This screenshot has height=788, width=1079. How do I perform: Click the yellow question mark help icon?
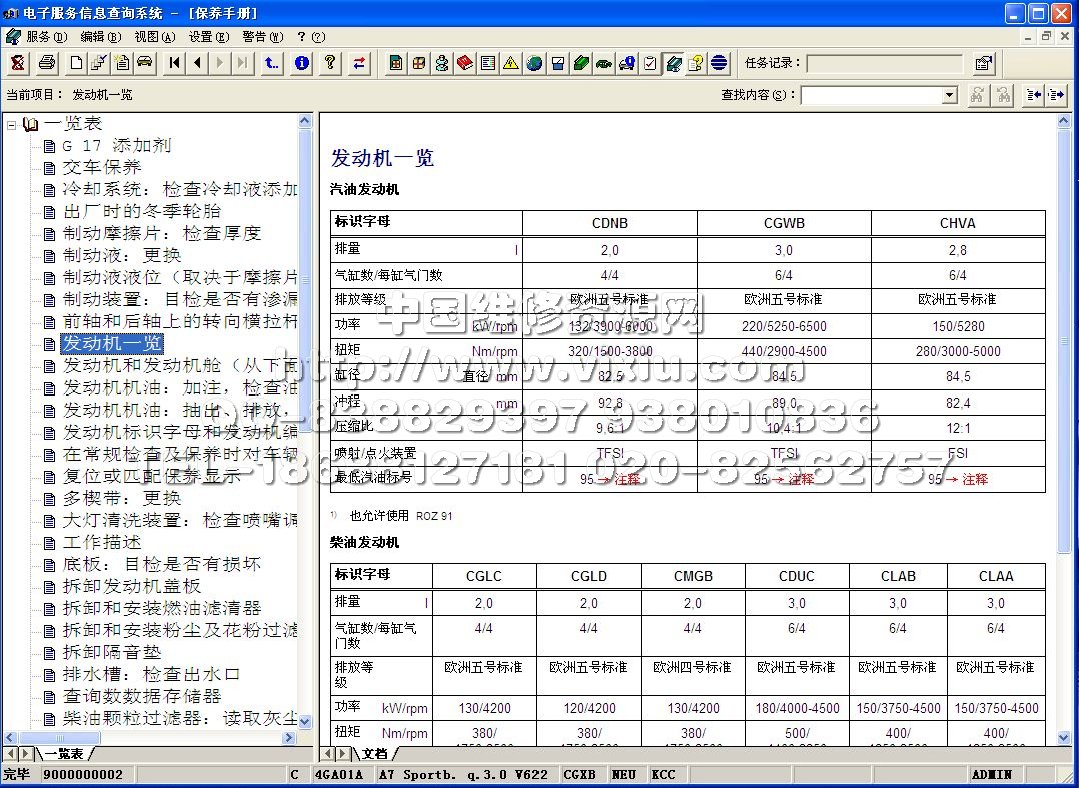point(329,63)
